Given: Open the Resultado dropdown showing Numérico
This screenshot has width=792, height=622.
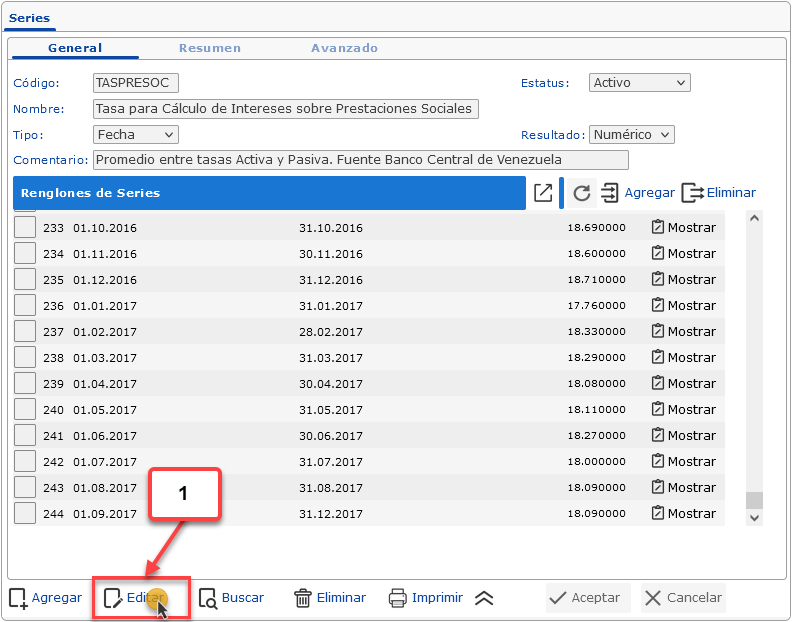Looking at the screenshot, I should coord(632,134).
